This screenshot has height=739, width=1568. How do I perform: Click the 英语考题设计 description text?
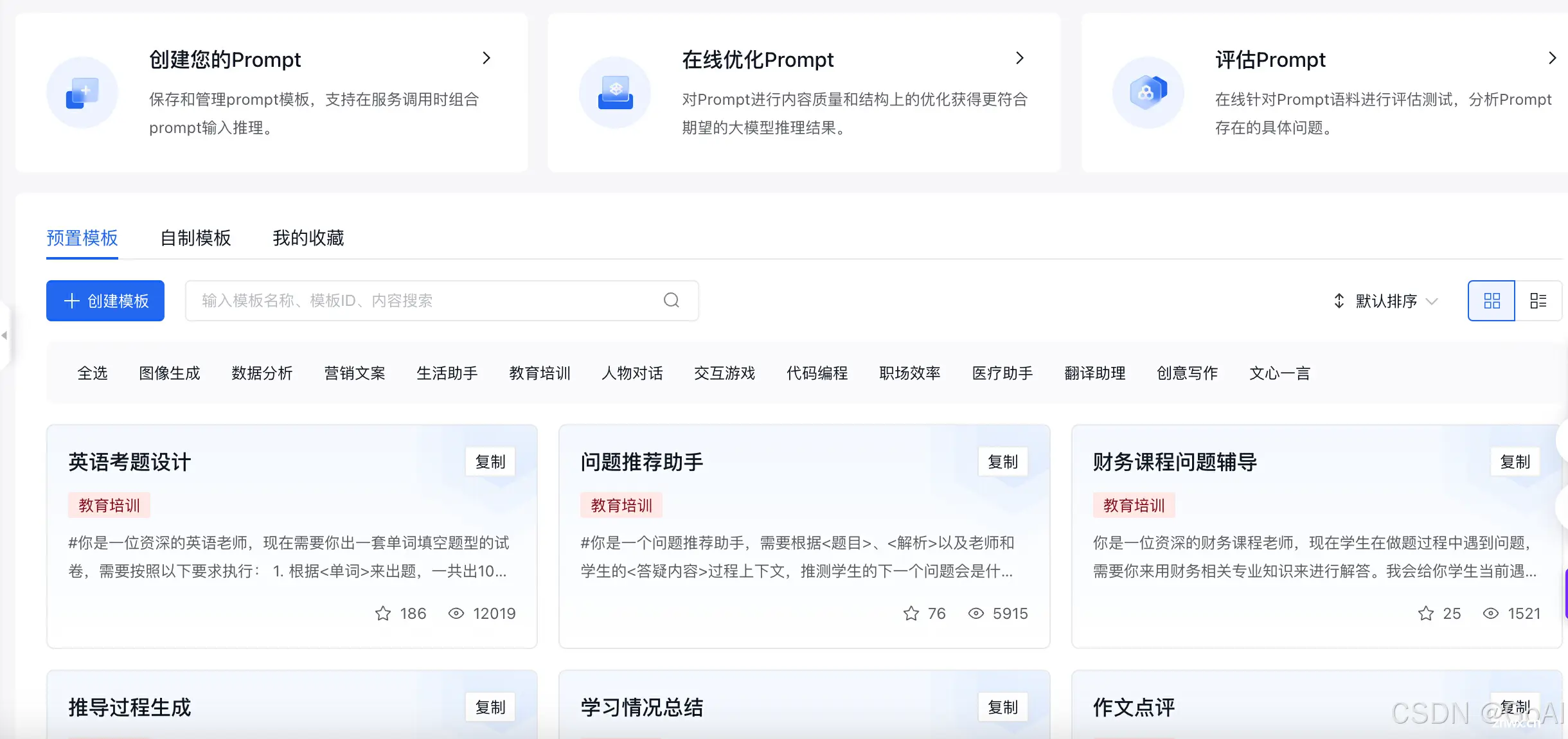[x=289, y=557]
